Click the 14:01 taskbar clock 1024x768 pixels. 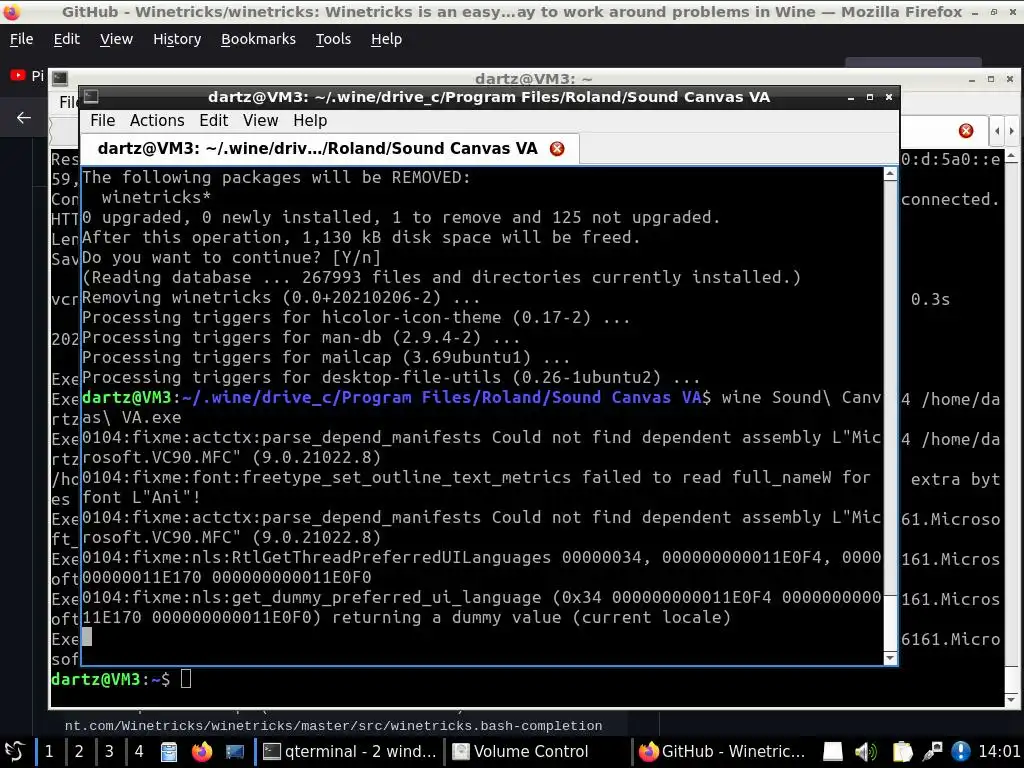999,751
